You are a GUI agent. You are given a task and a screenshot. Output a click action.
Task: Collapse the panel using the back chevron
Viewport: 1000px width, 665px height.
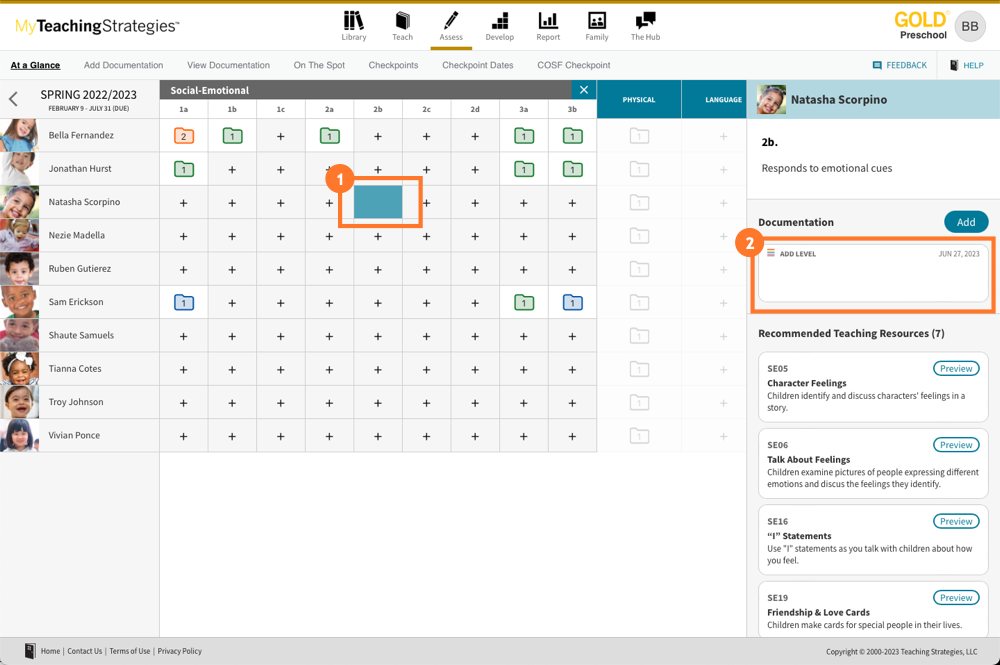click(x=13, y=99)
